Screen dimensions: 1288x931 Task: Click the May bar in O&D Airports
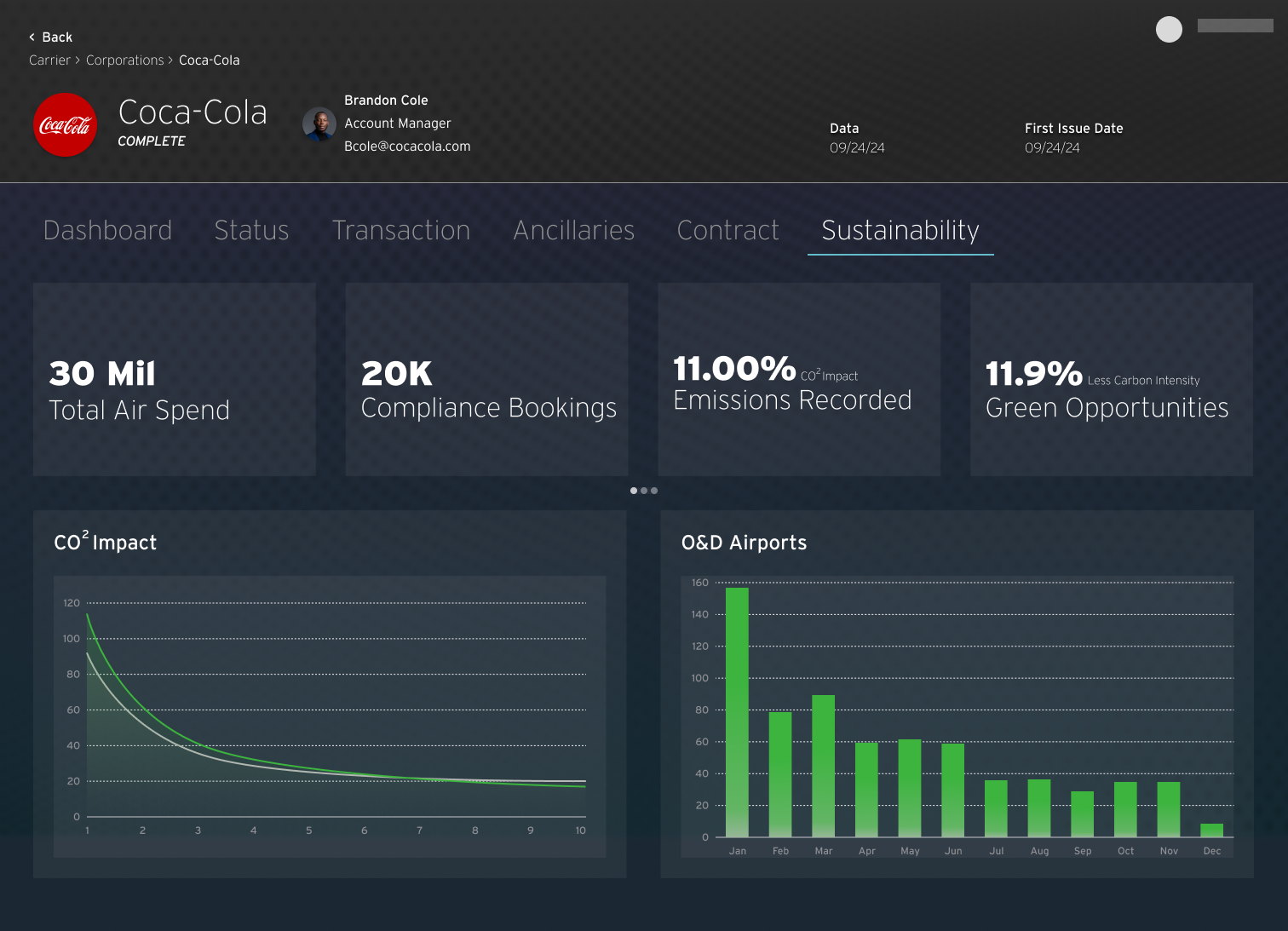click(910, 788)
